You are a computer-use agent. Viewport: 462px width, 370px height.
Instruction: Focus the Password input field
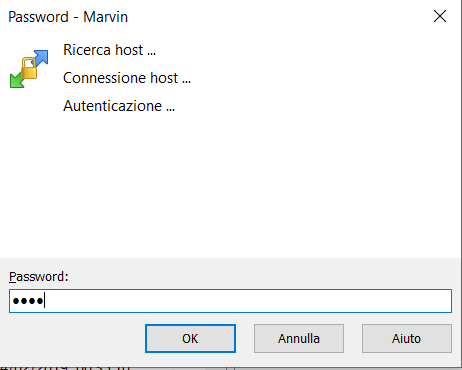(x=230, y=301)
